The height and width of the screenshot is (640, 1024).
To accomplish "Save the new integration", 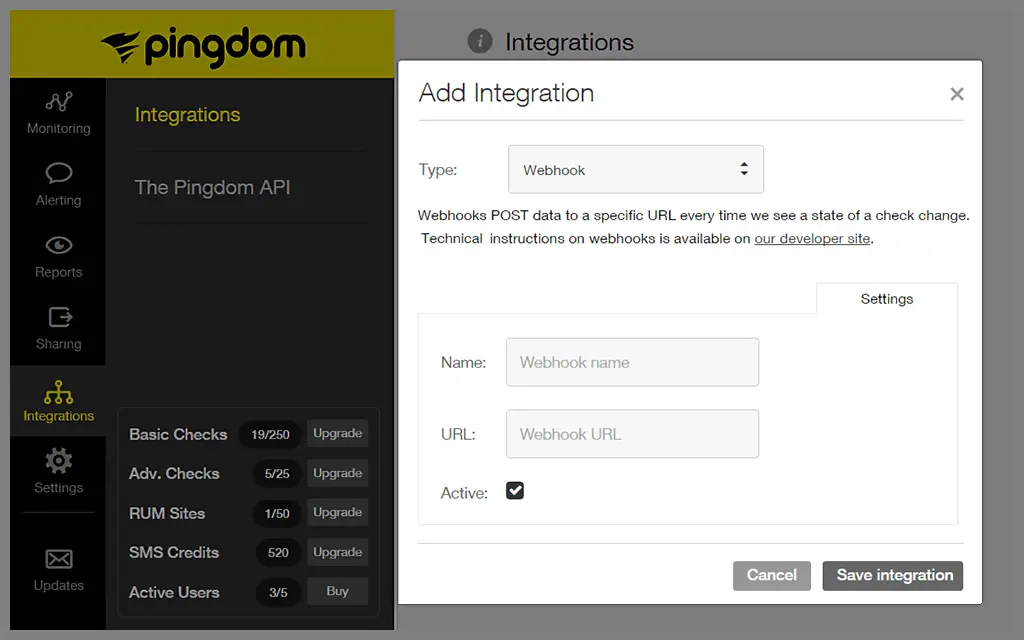I will [x=892, y=576].
